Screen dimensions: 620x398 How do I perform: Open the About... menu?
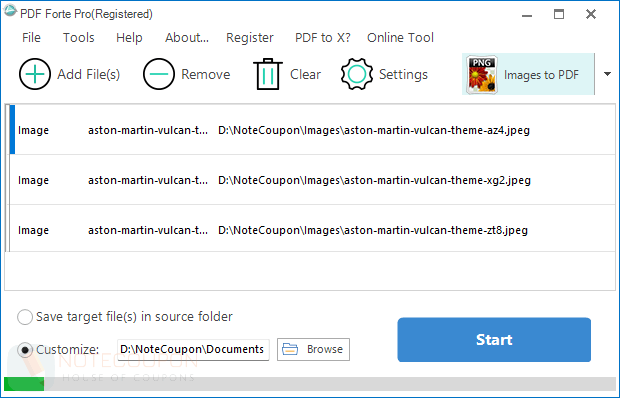pos(187,38)
